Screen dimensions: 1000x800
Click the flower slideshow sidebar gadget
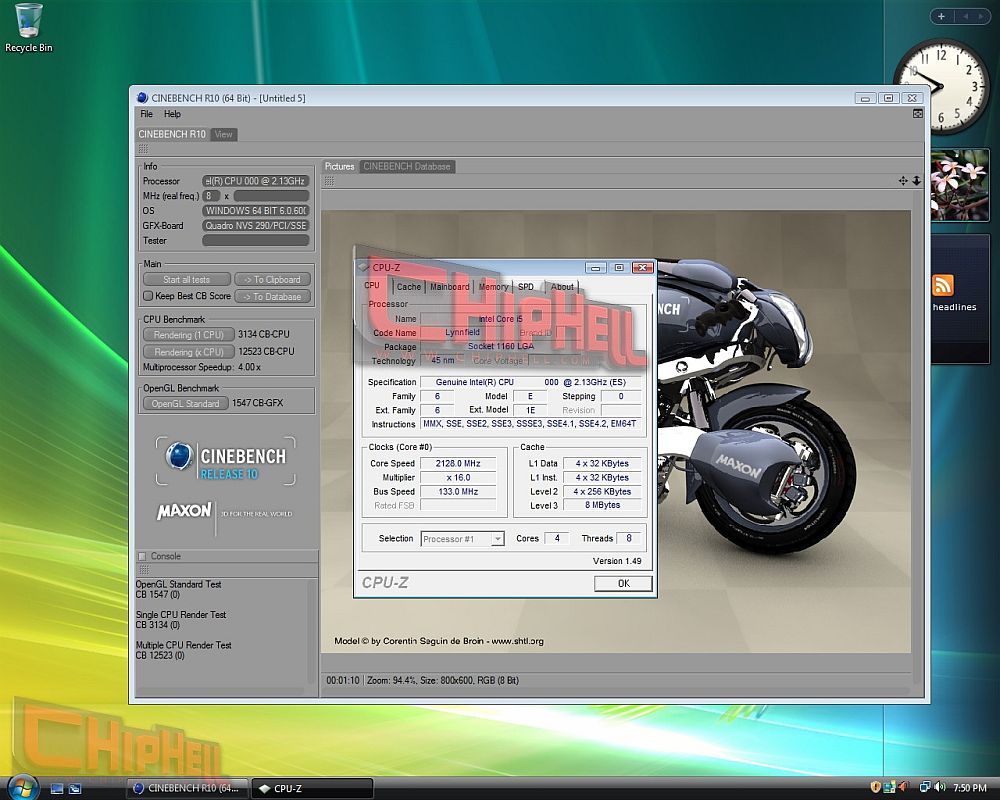click(x=960, y=185)
